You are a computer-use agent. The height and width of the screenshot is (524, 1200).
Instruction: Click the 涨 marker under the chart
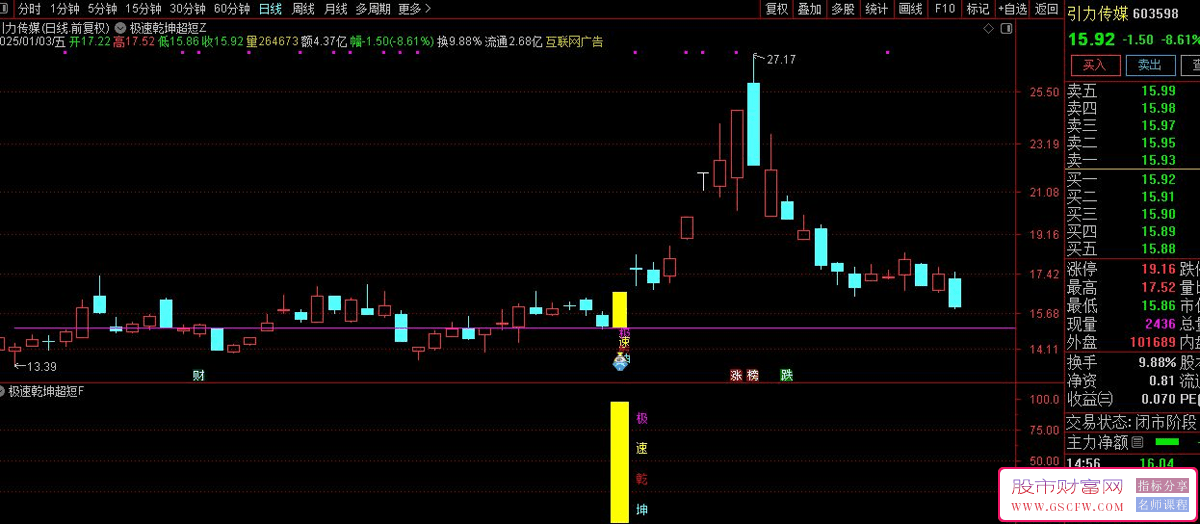pyautogui.click(x=736, y=376)
